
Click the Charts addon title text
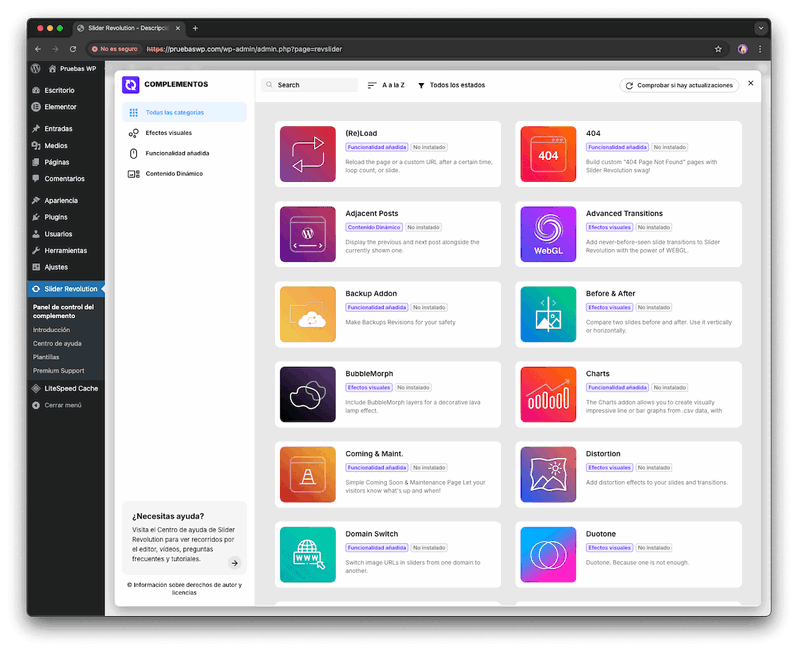coord(597,374)
